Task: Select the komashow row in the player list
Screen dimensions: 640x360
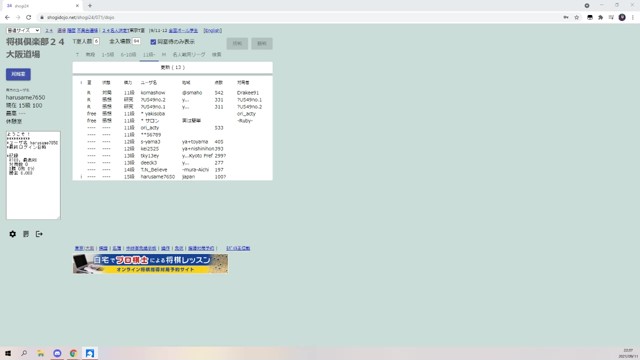Action: pos(172,93)
